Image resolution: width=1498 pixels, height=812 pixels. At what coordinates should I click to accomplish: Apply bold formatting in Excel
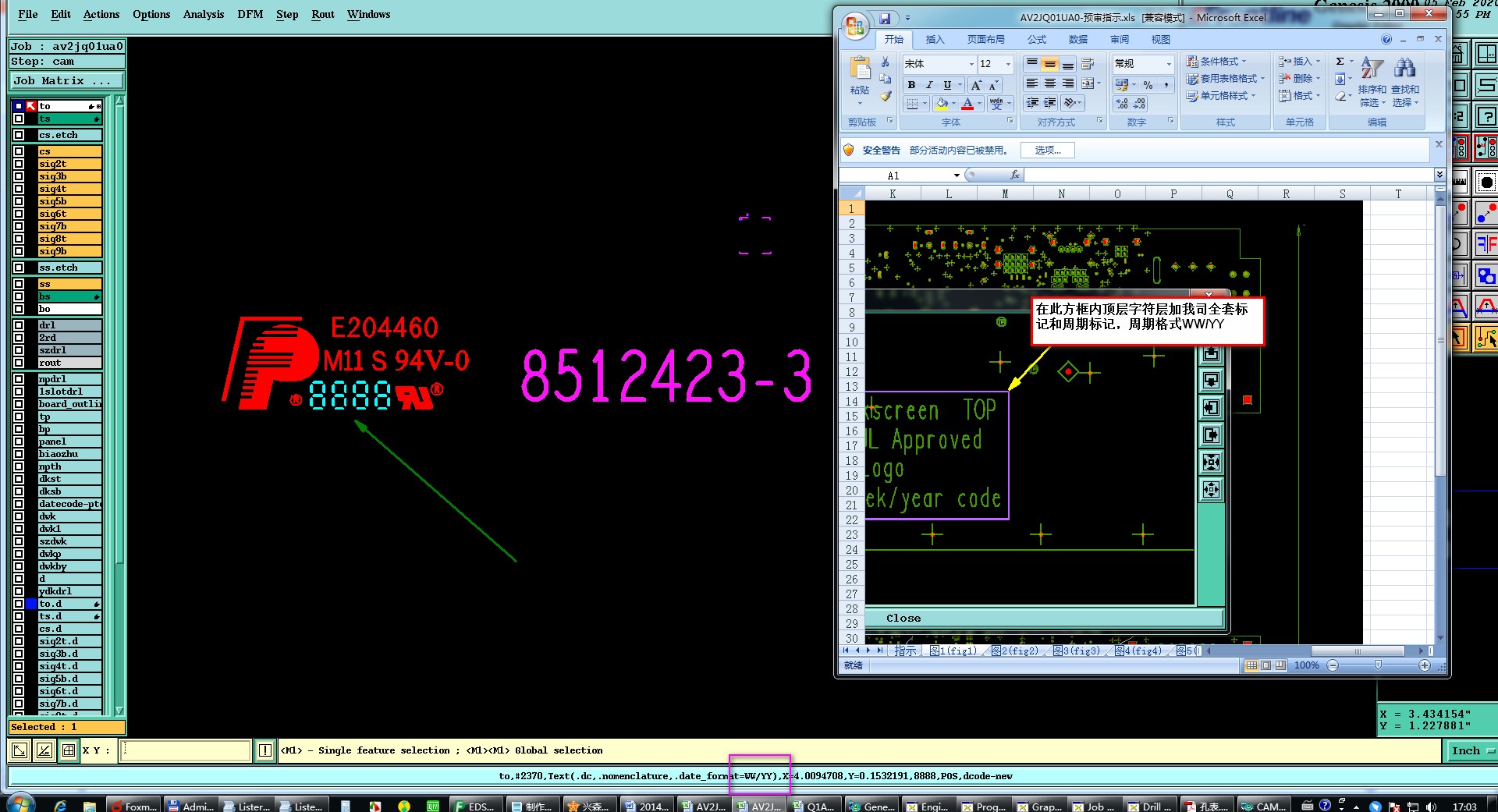pyautogui.click(x=911, y=85)
